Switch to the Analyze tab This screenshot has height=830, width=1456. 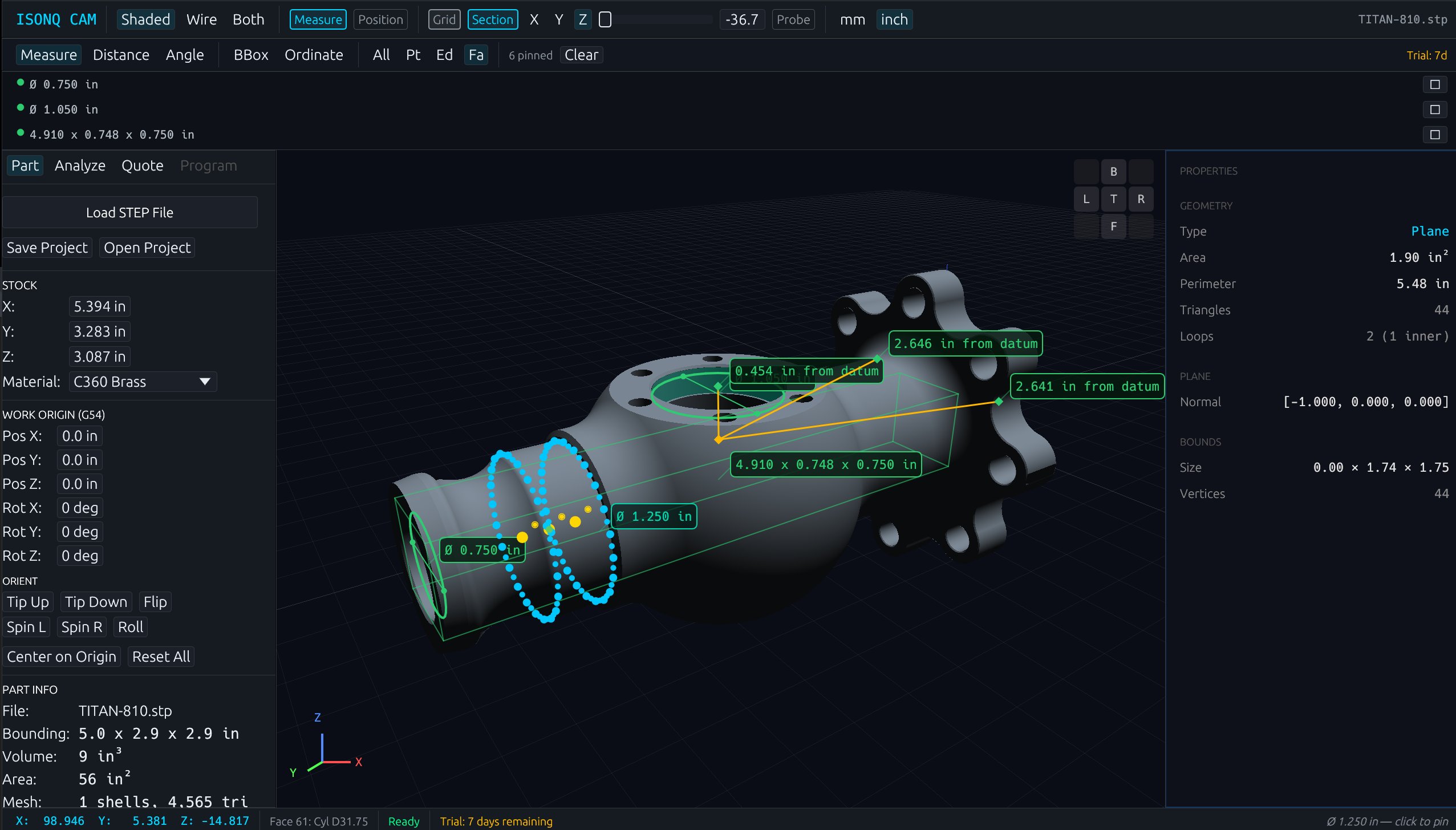pyautogui.click(x=79, y=165)
